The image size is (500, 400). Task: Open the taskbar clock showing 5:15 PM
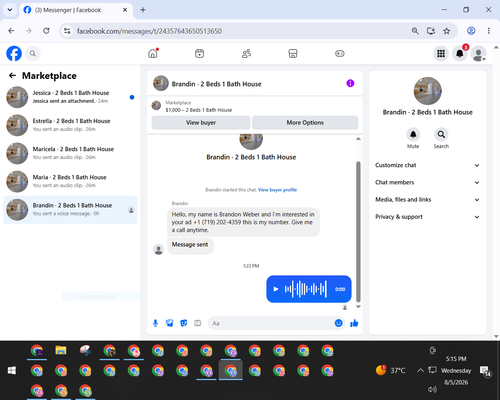pyautogui.click(x=456, y=370)
